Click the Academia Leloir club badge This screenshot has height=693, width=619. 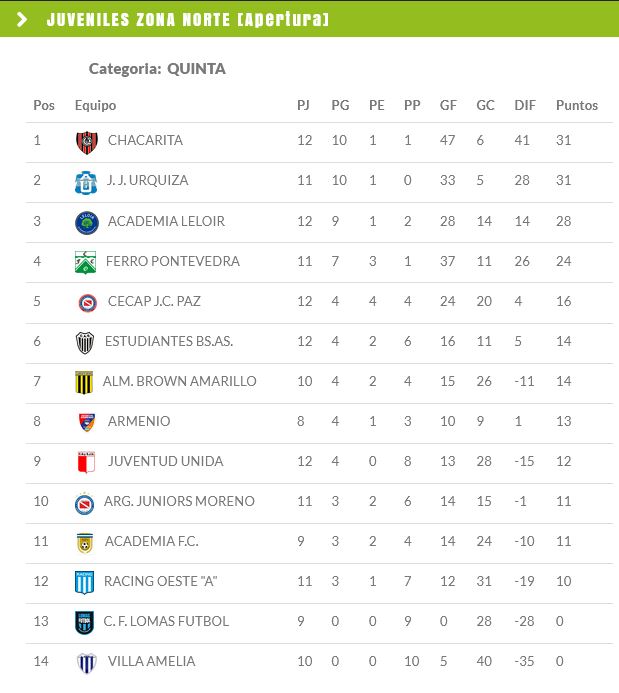(87, 222)
